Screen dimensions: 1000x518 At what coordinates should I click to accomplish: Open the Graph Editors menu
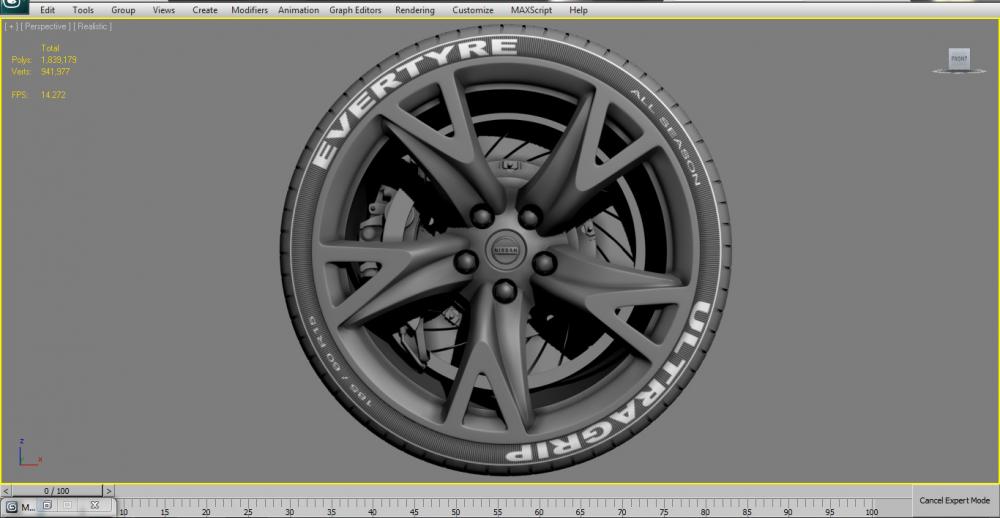(355, 10)
